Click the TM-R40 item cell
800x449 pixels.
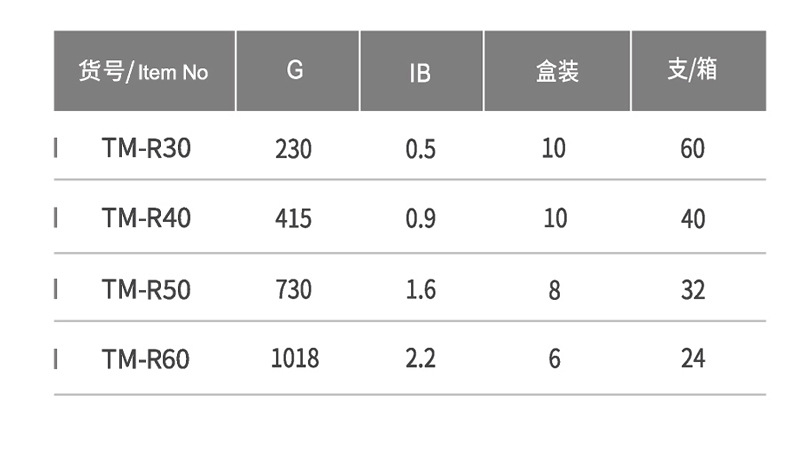point(146,218)
